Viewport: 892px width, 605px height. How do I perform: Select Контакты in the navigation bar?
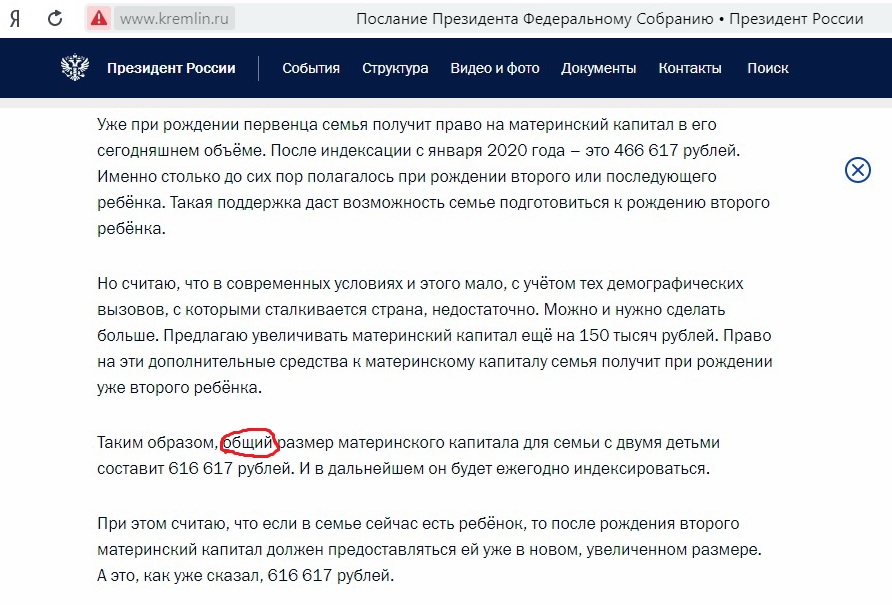pos(690,68)
